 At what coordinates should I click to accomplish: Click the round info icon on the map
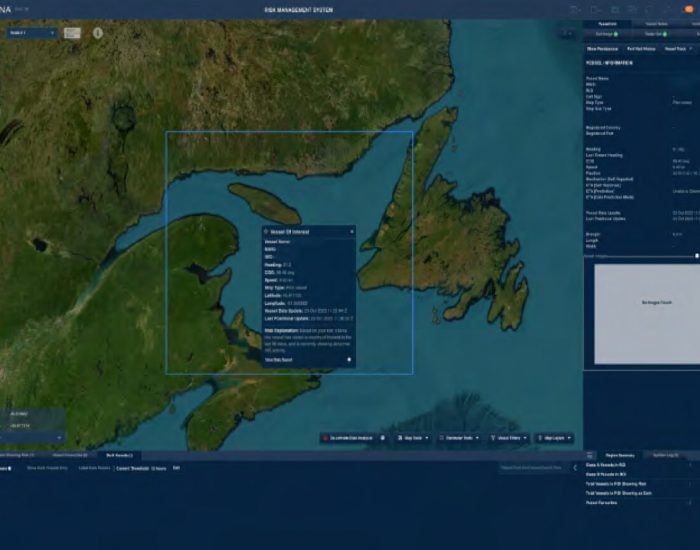[98, 33]
